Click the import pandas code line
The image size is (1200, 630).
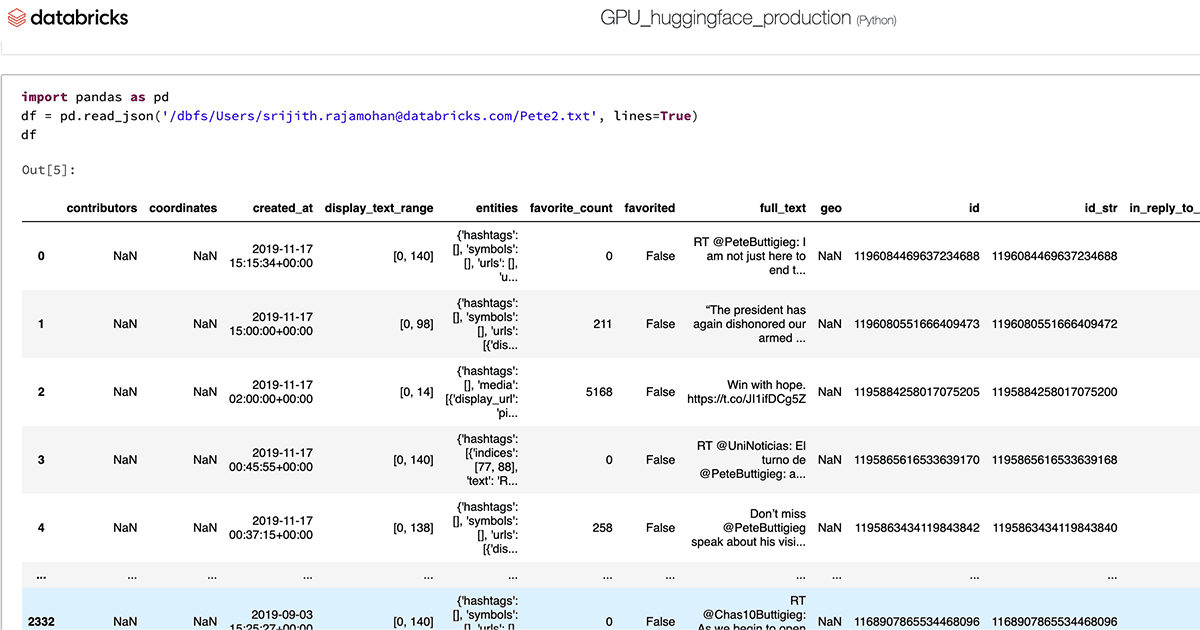pos(95,97)
